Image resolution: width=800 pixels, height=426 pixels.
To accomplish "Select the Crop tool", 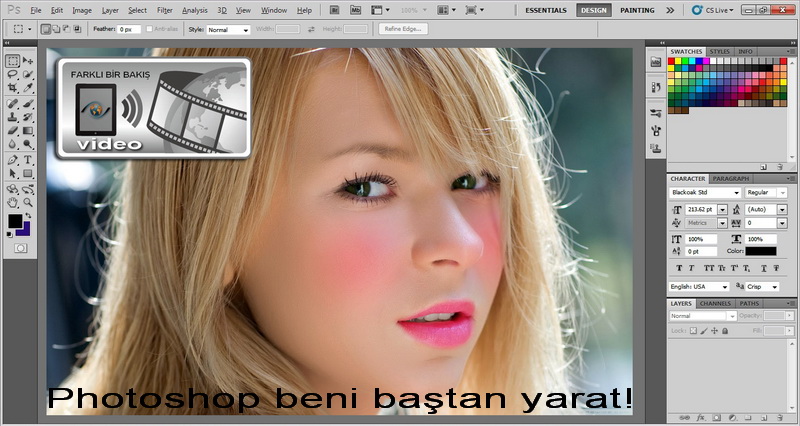I will pos(13,88).
